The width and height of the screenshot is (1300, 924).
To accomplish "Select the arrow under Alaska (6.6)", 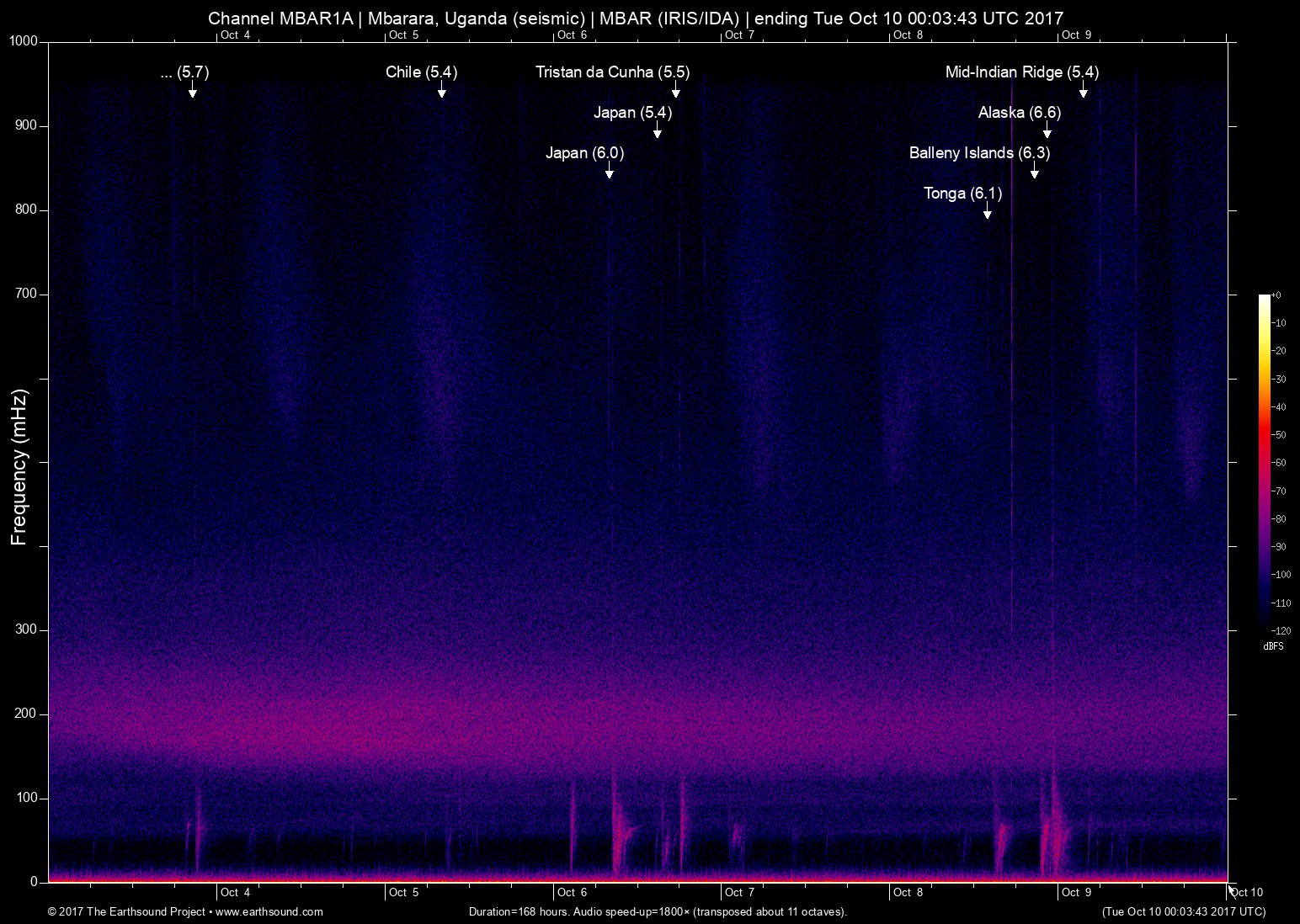I will coord(1047,130).
